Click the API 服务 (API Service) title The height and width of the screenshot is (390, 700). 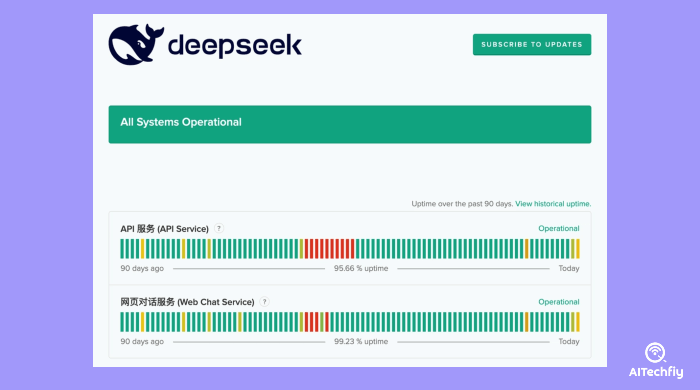pyautogui.click(x=164, y=229)
